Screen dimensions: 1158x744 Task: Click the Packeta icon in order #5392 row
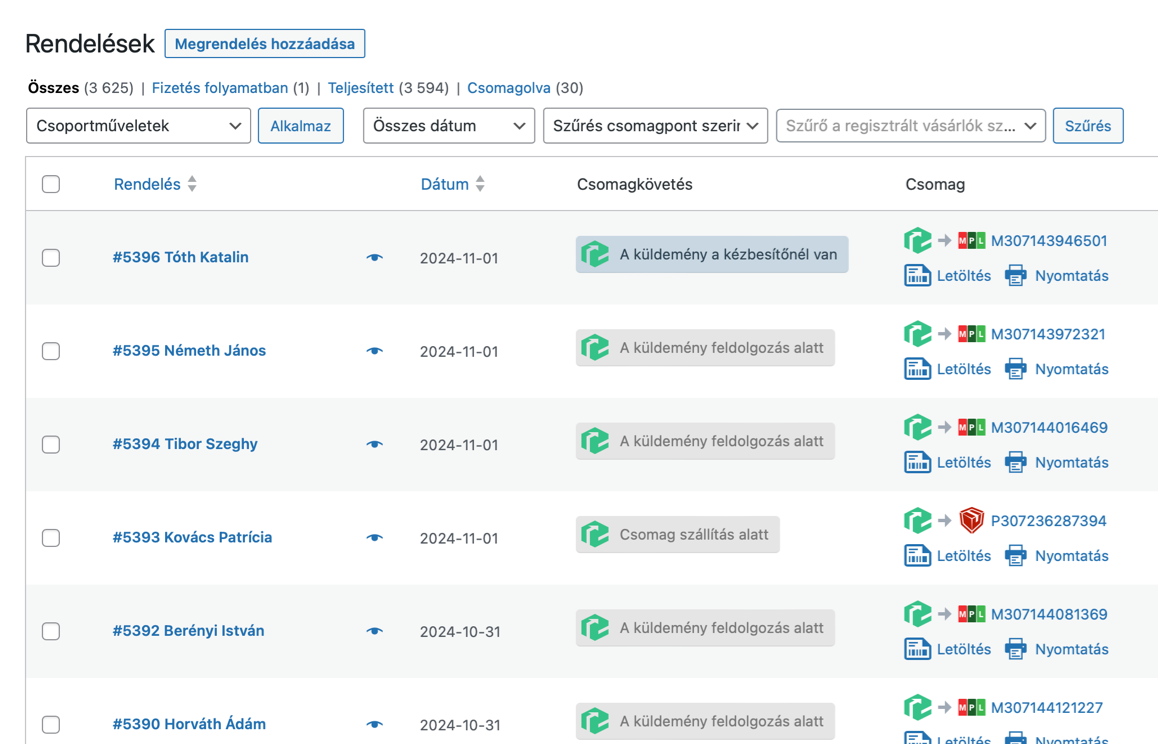[918, 614]
